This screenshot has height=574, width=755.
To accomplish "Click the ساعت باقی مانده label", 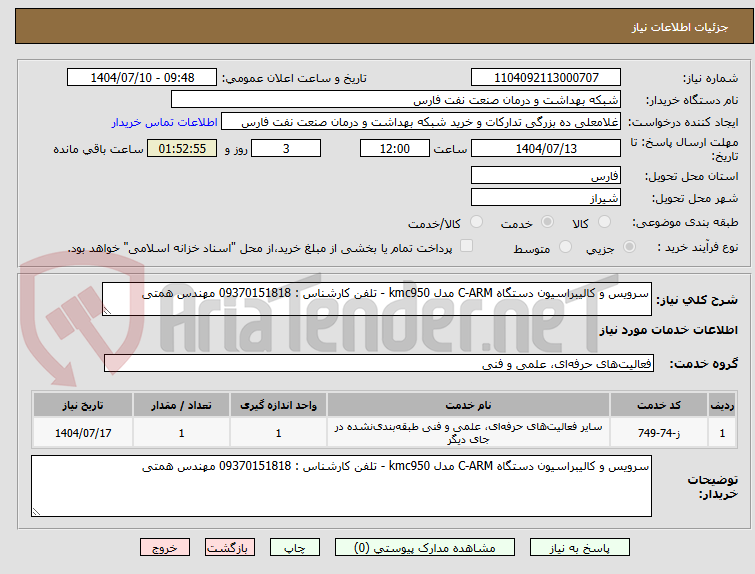I will [x=98, y=149].
